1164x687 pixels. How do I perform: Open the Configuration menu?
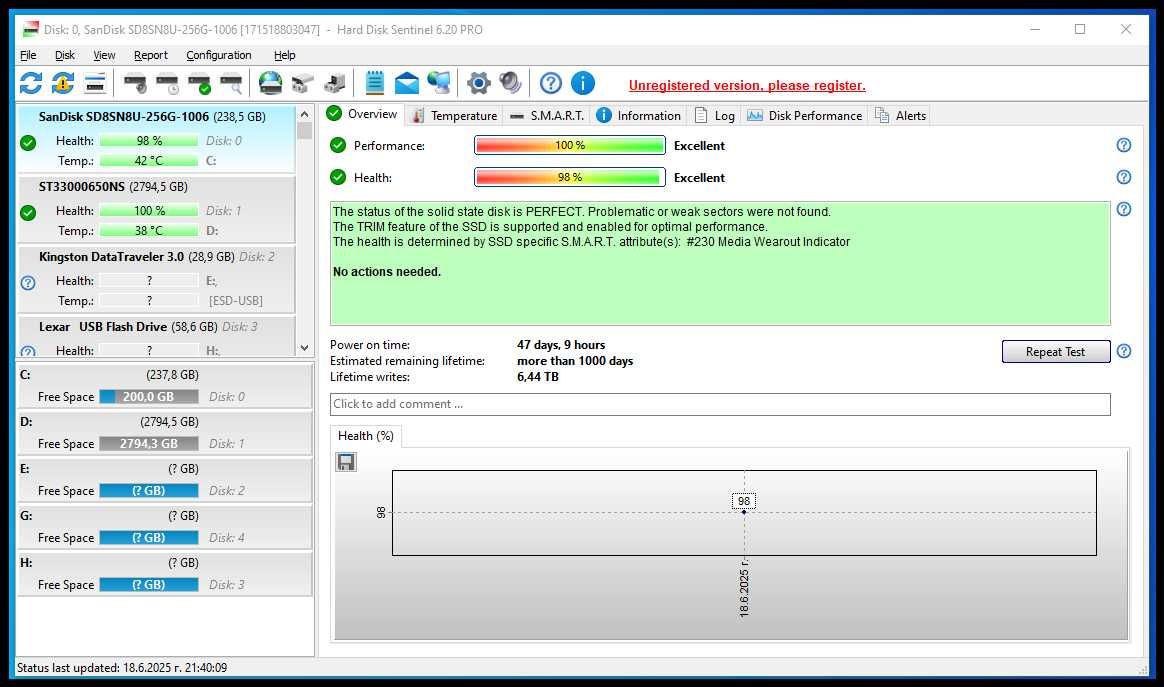click(218, 55)
